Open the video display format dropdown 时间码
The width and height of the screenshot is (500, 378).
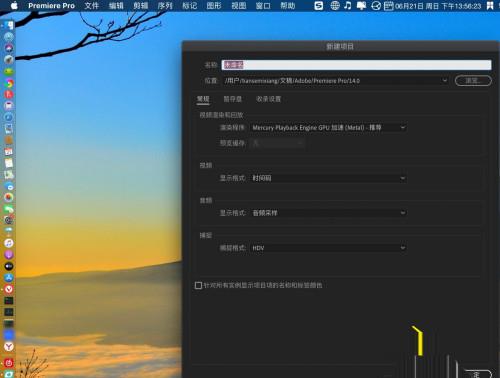pyautogui.click(x=328, y=178)
